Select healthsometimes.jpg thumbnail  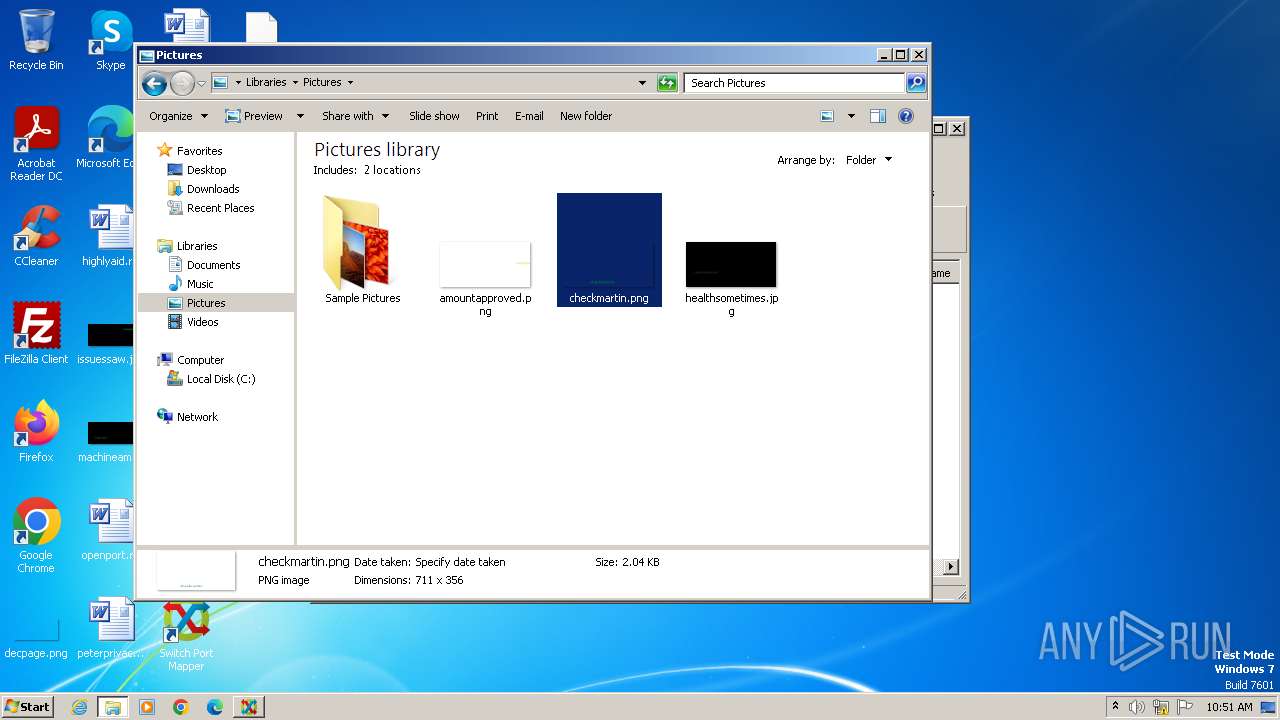tap(731, 265)
